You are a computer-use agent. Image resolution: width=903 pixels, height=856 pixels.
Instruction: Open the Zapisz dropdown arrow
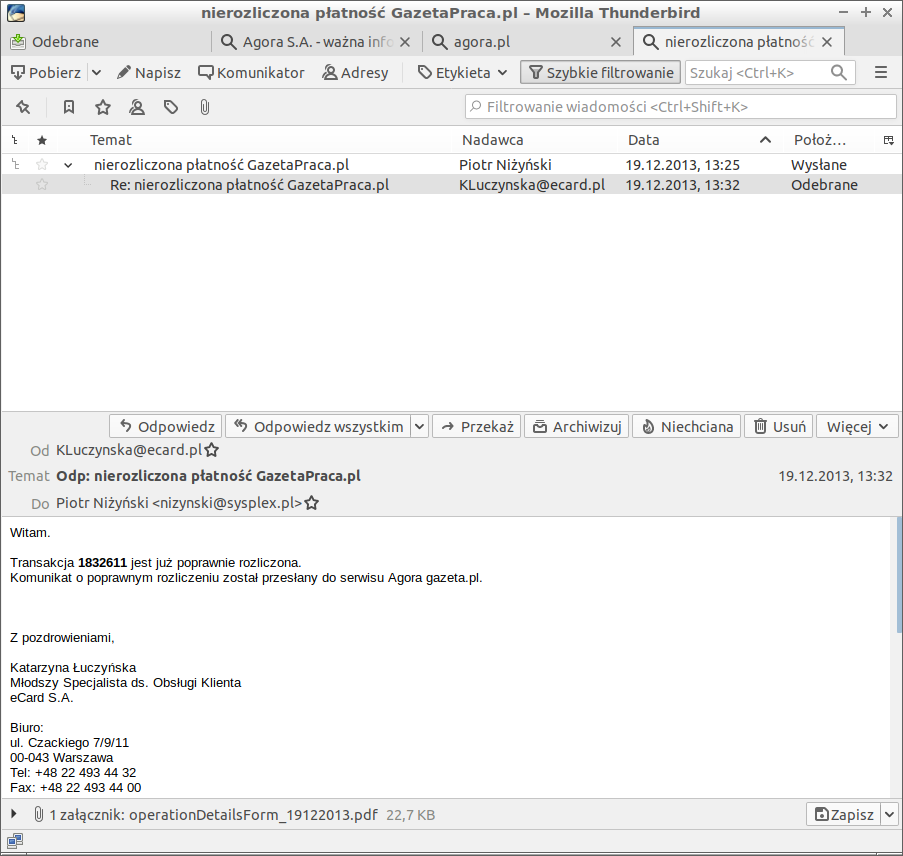pos(889,815)
